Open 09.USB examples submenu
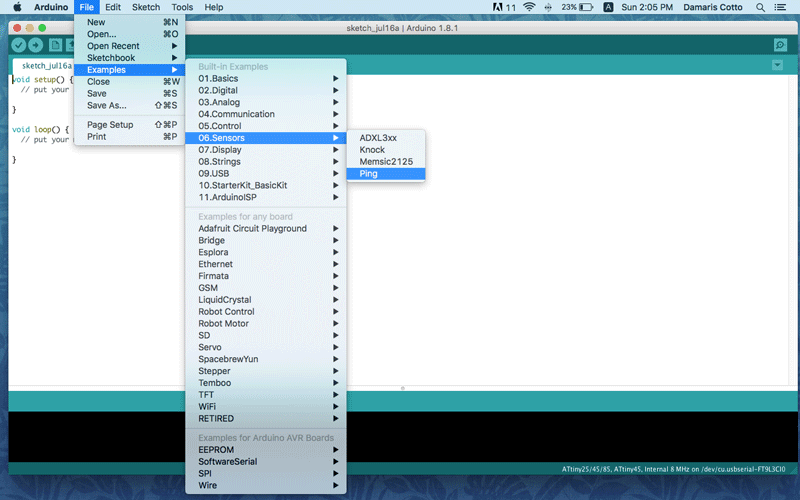This screenshot has width=800, height=500. tap(266, 173)
